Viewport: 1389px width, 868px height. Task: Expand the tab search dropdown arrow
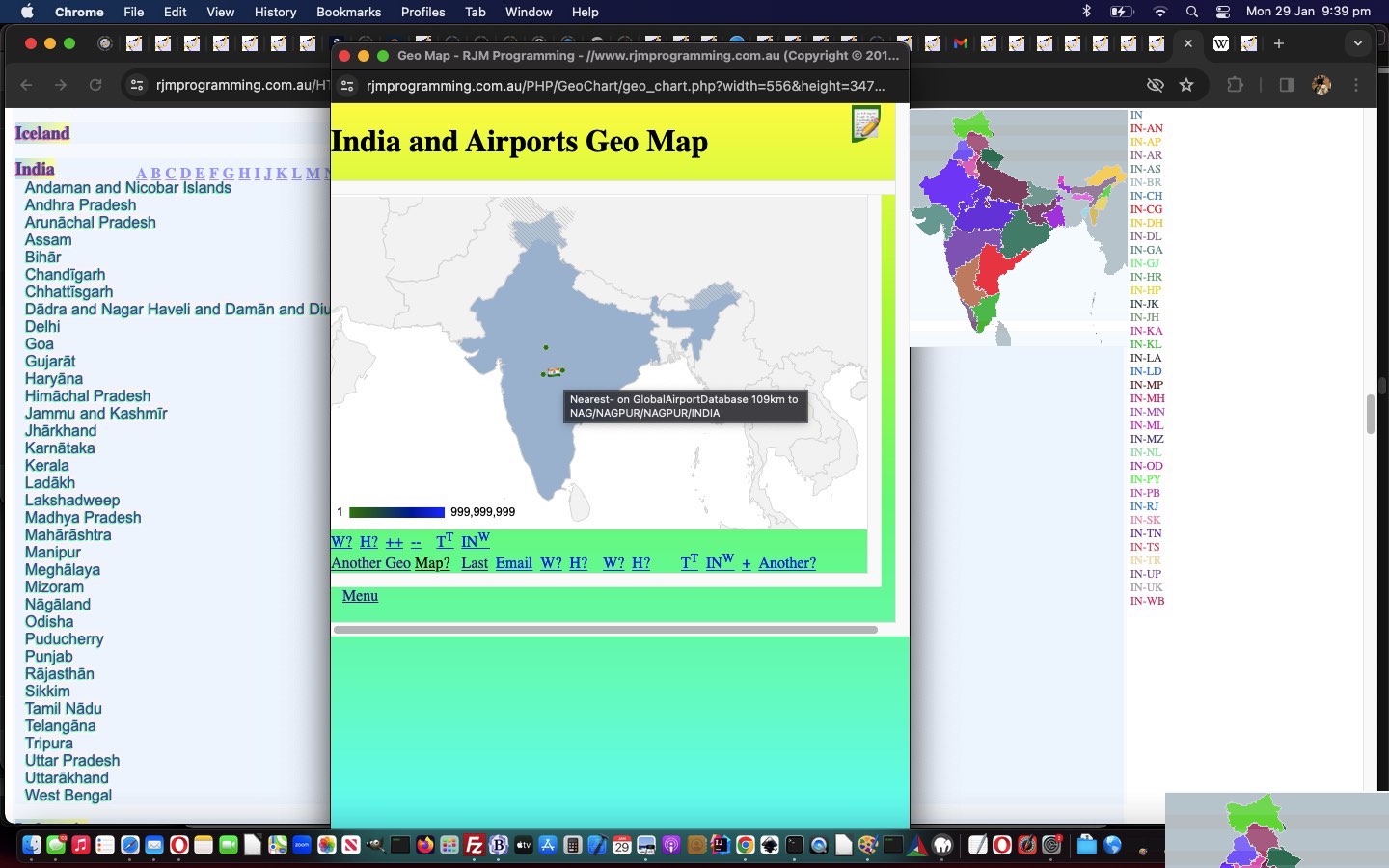click(1358, 43)
